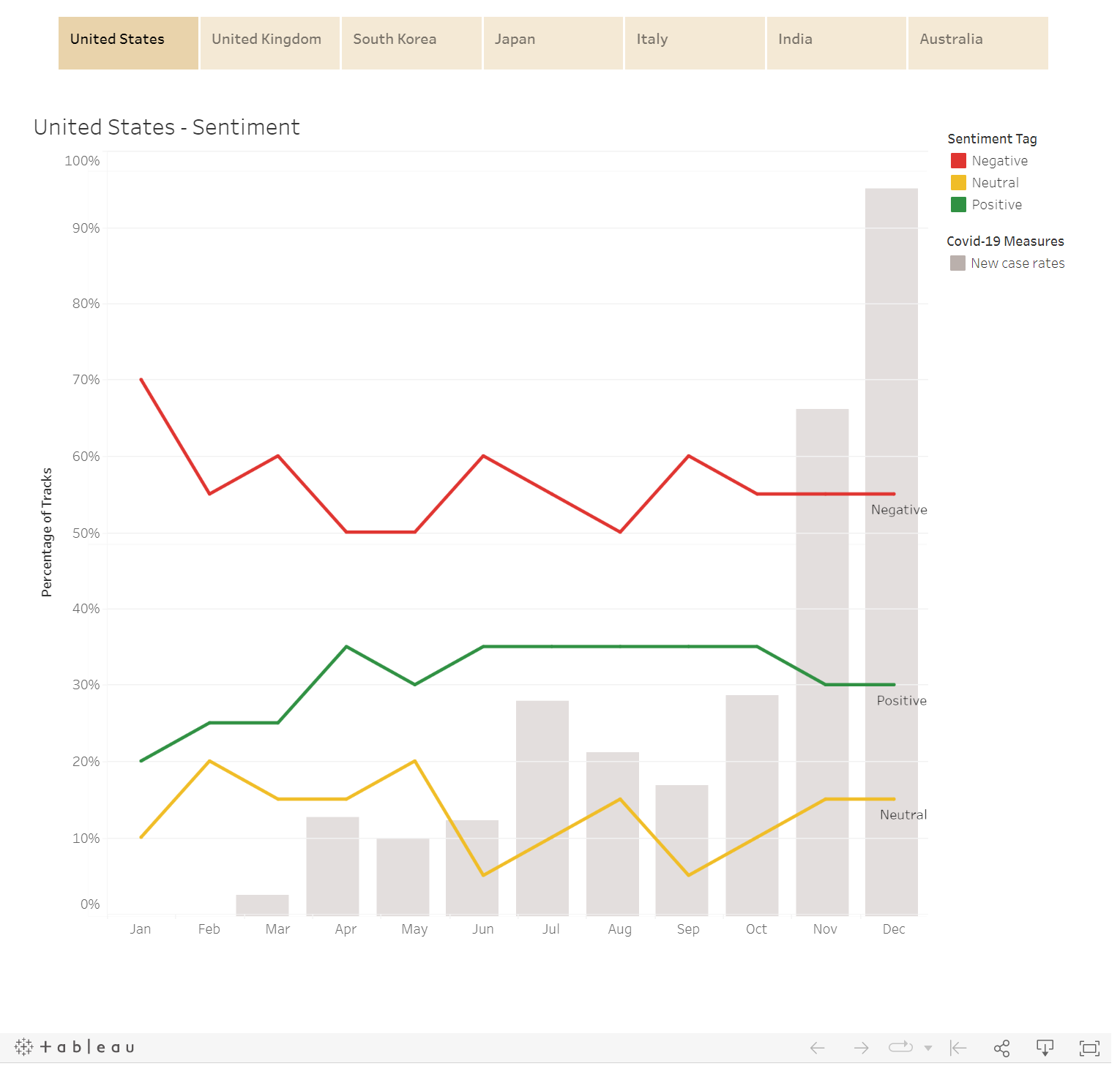Switch to the Australia view

pyautogui.click(x=951, y=39)
